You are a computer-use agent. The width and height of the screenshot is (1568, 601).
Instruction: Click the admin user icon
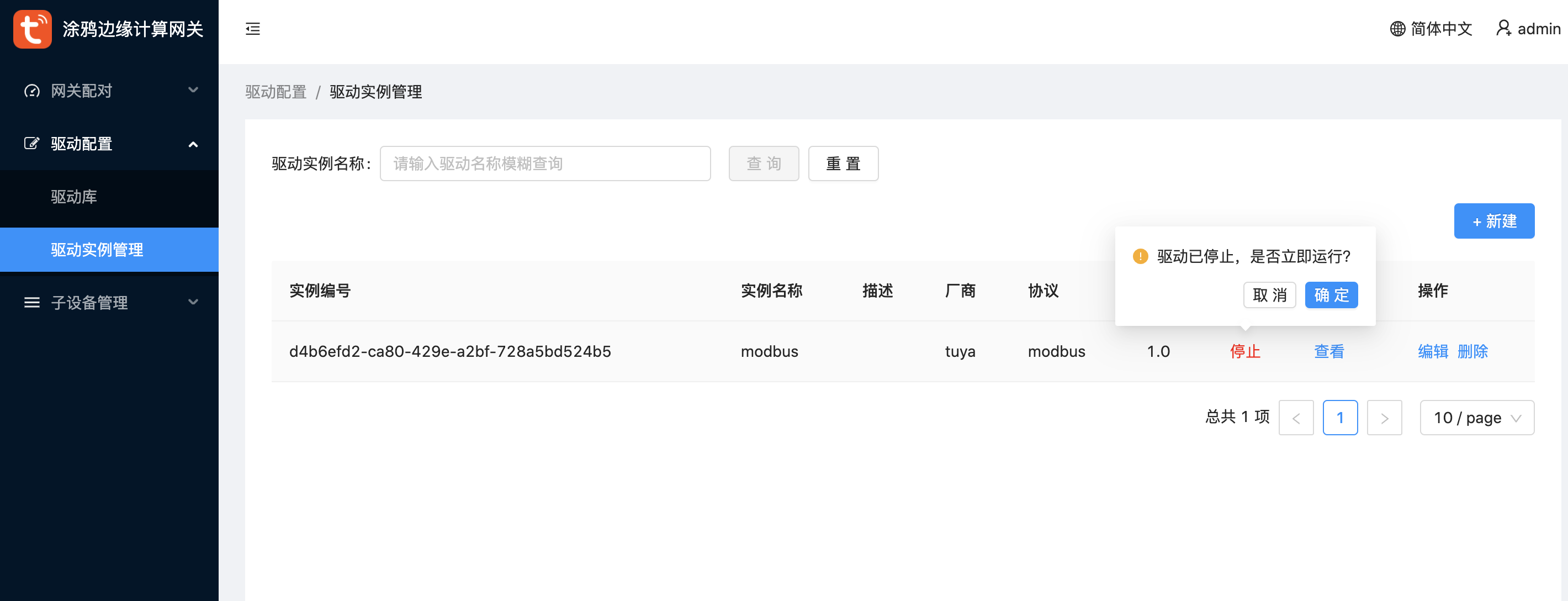coord(1503,29)
